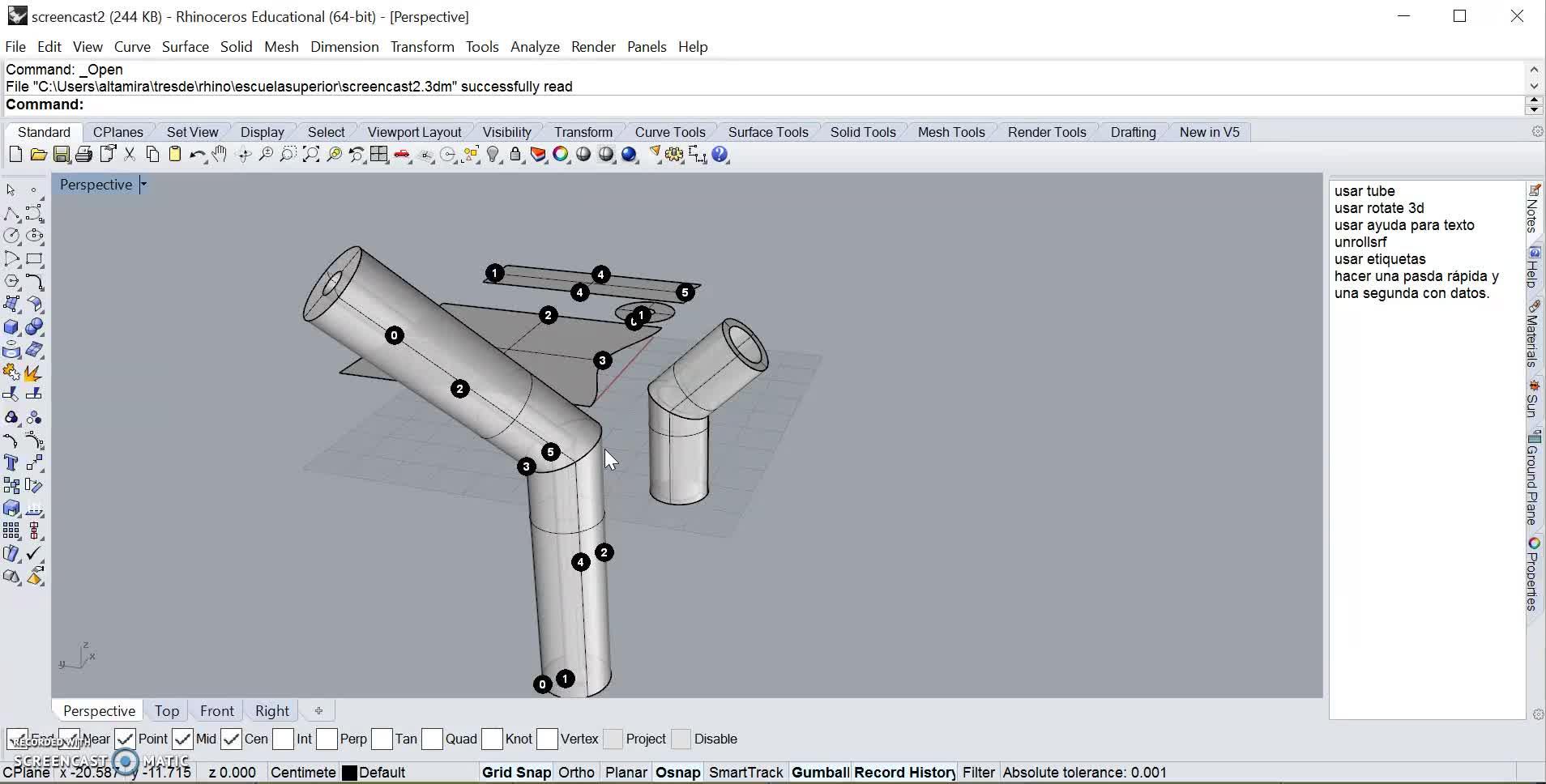This screenshot has height=784, width=1546.
Task: Click the Text object tool
Action: 11,463
